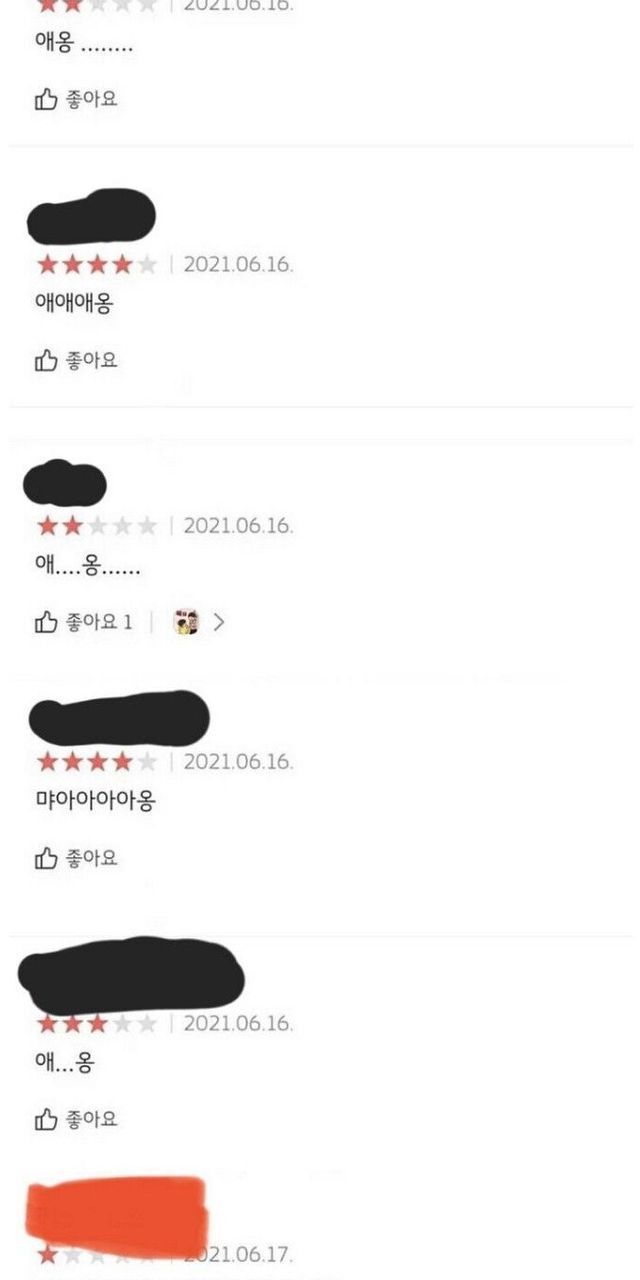Open the orange-redacted username at bottom

click(x=116, y=1215)
